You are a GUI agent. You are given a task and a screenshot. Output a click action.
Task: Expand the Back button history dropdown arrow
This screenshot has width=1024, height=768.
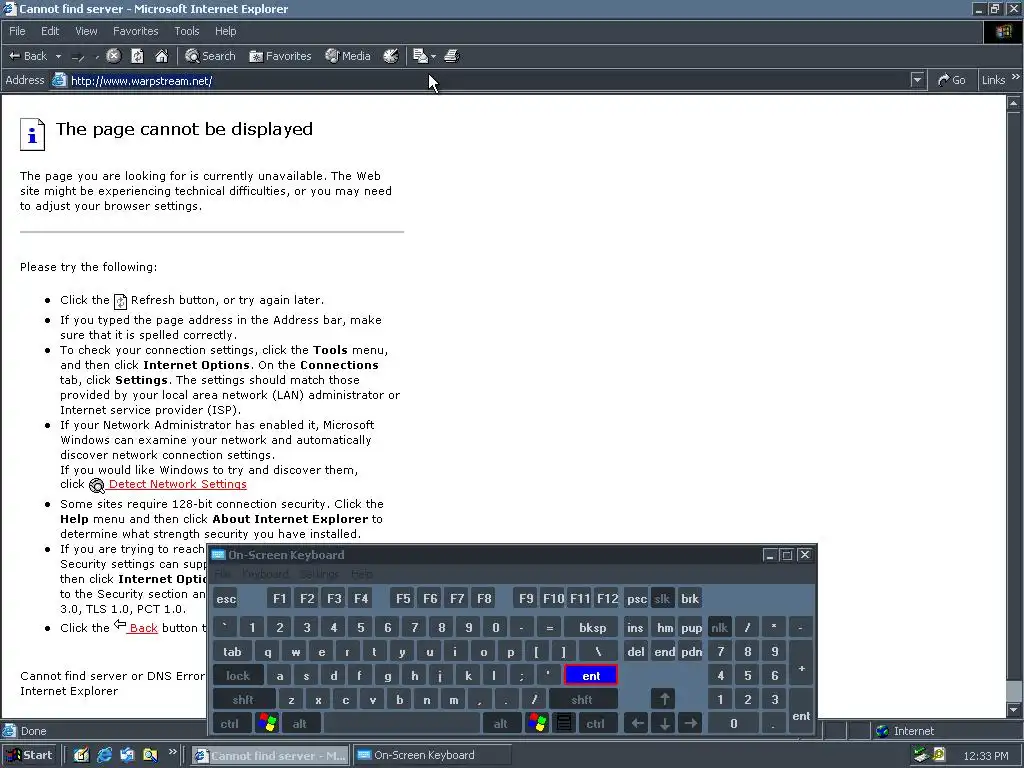point(58,57)
